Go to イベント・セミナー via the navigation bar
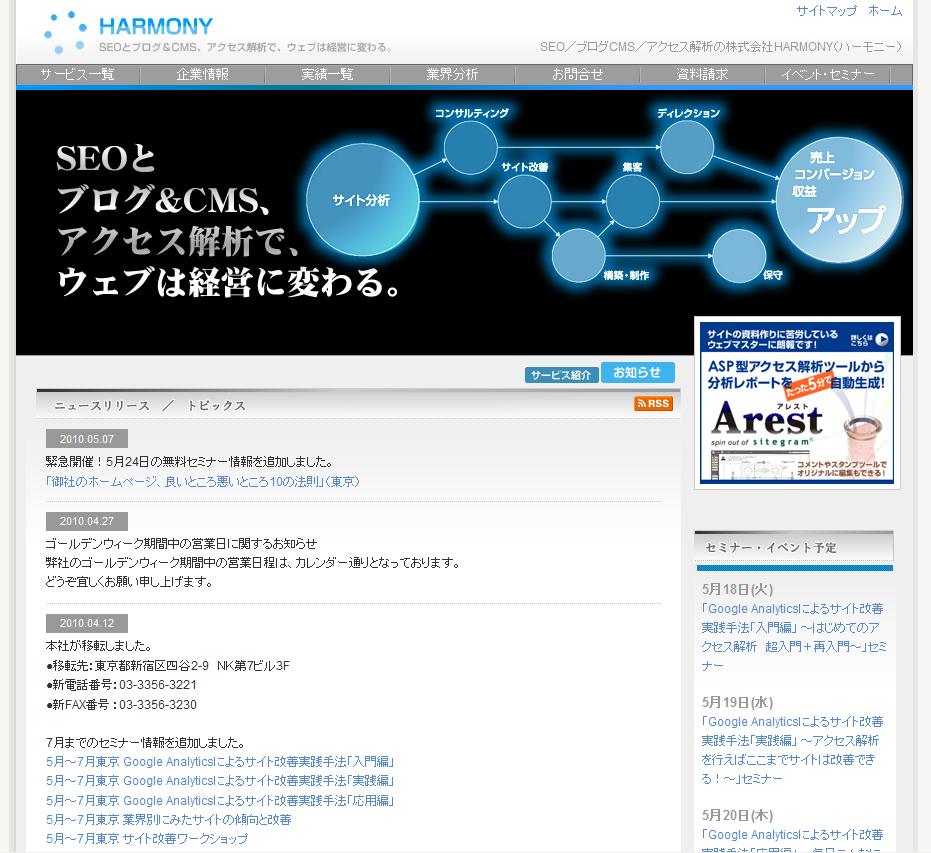This screenshot has height=853, width=931. click(829, 74)
